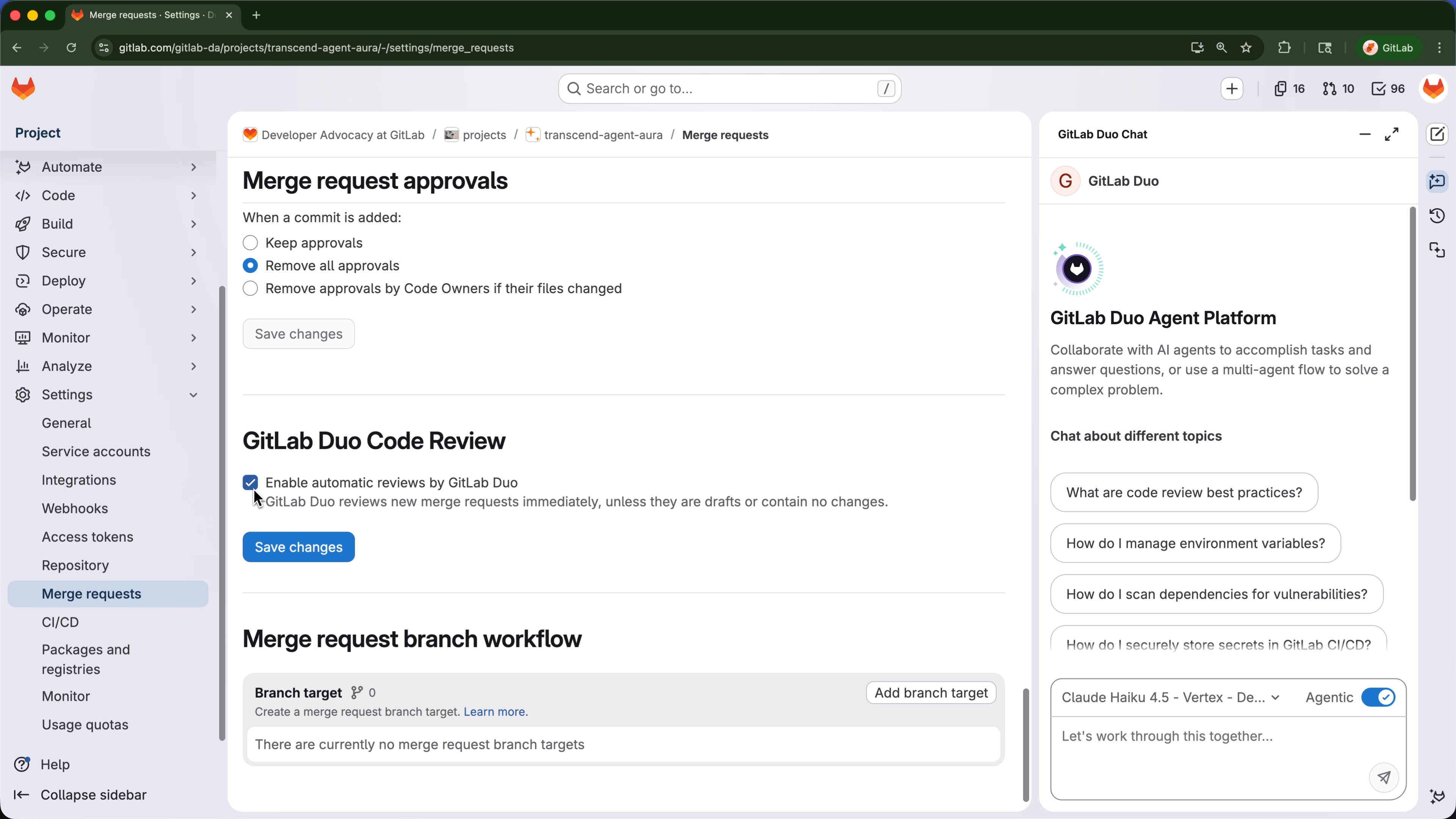This screenshot has width=1456, height=819.
Task: Click Save changes under GitLab Duo Code Review
Action: tap(298, 546)
